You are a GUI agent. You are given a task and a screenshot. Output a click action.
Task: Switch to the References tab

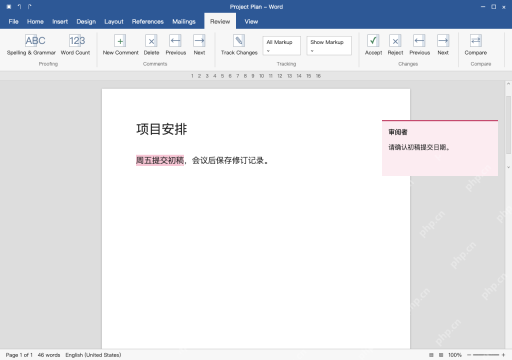[148, 22]
